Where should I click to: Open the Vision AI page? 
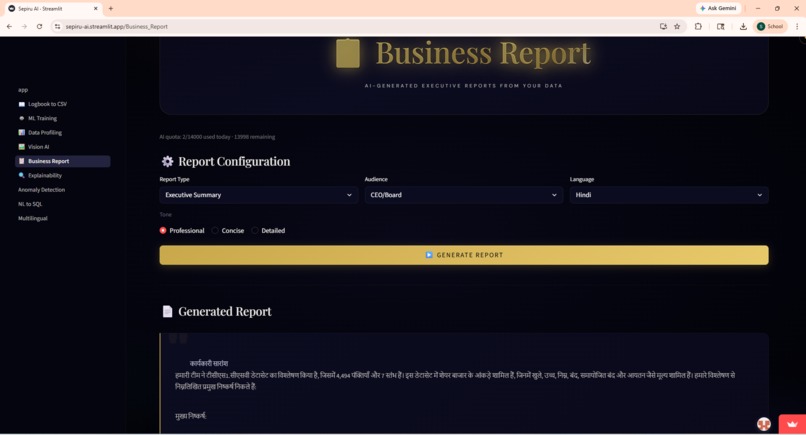(39, 147)
